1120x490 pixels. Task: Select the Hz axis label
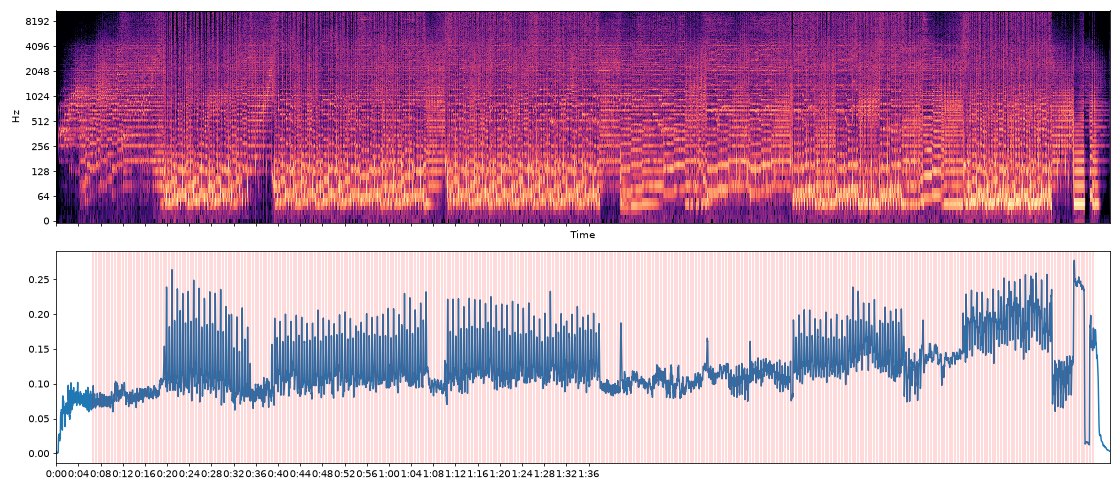(x=16, y=116)
